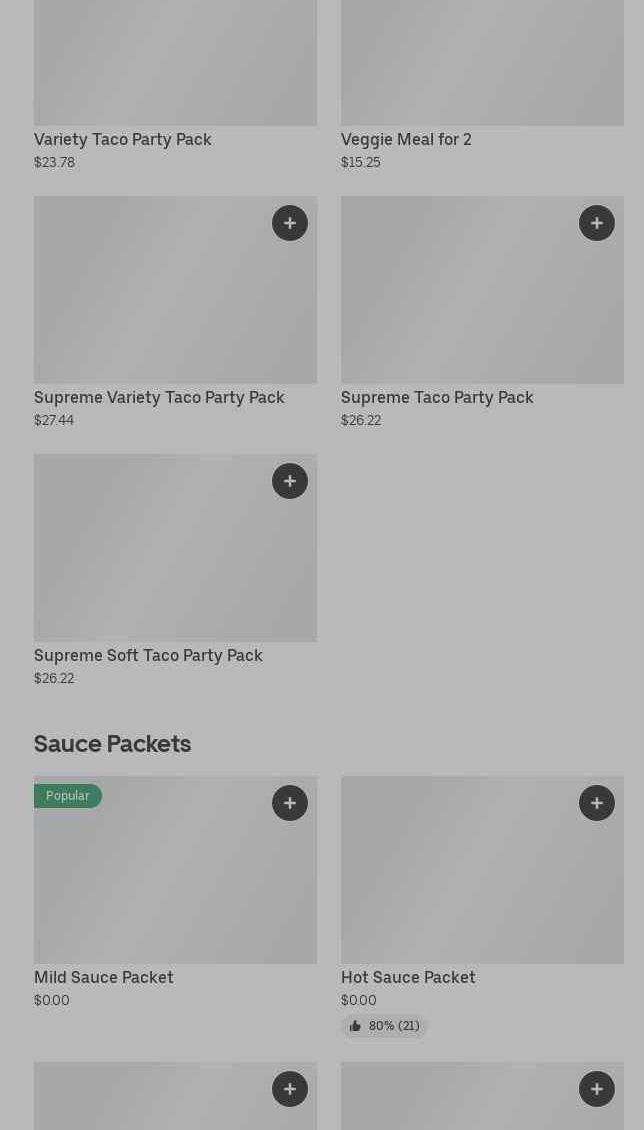Select Mild Sauce Packet name
The width and height of the screenshot is (644, 1130).
pos(104,977)
